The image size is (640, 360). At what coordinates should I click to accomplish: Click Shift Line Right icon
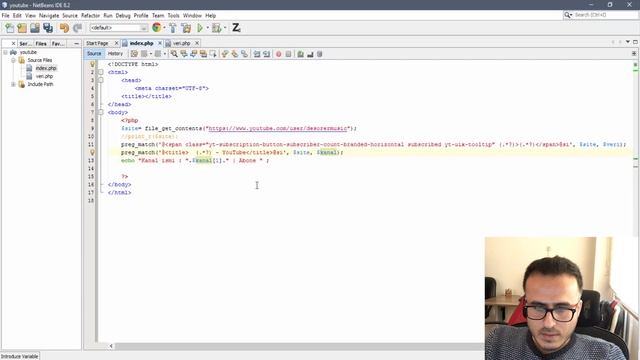click(267, 54)
